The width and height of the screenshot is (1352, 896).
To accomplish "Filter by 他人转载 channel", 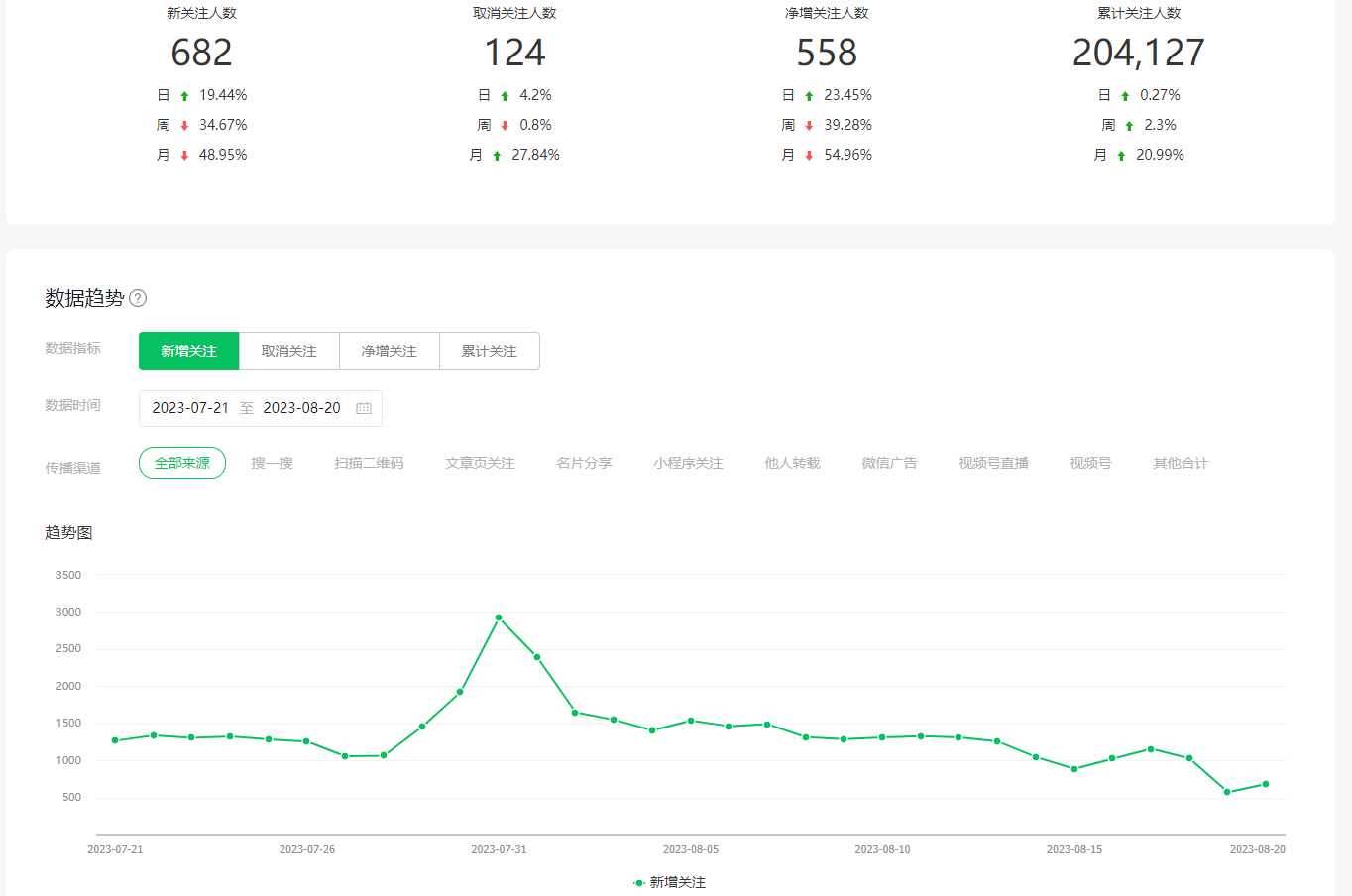I will pos(792,463).
